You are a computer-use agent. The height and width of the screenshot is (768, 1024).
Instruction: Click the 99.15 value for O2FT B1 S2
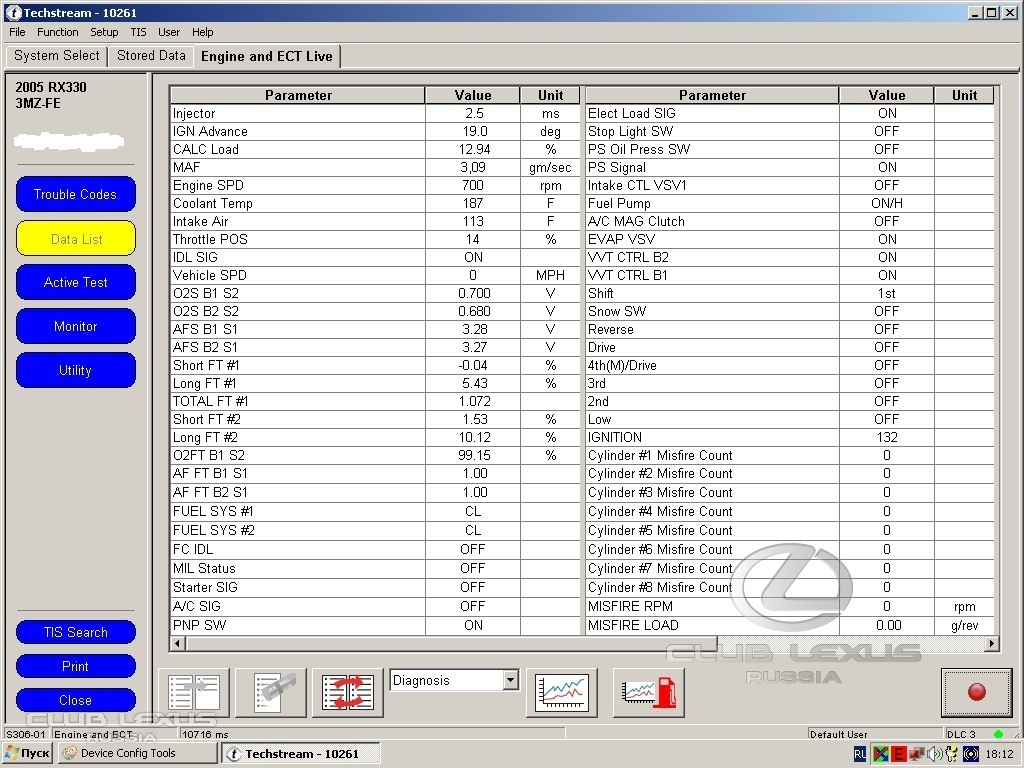coord(474,455)
